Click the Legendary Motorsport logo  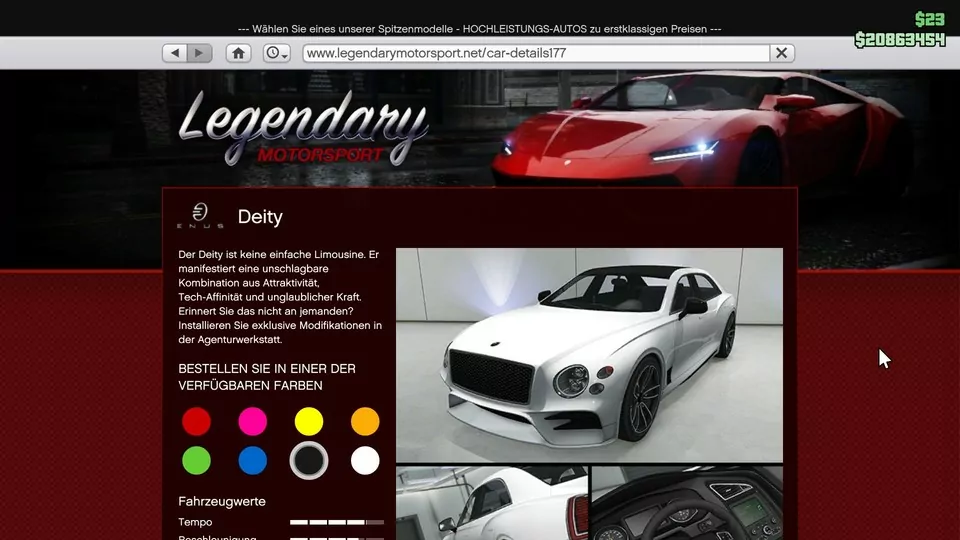click(x=303, y=129)
